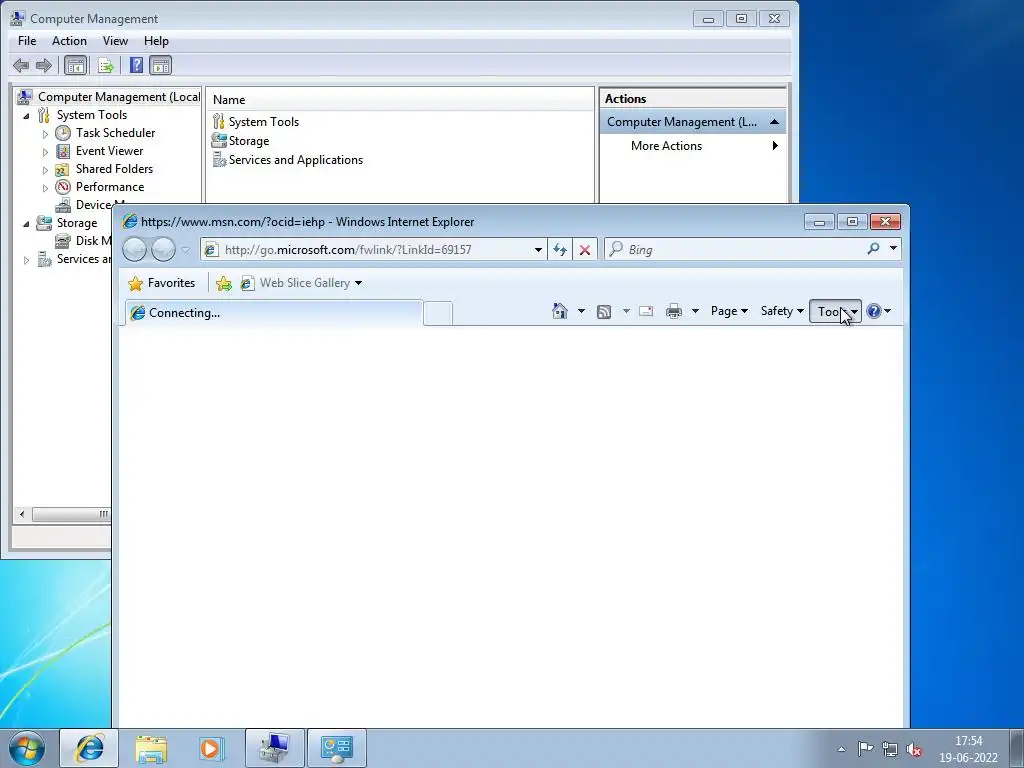Image resolution: width=1024 pixels, height=768 pixels.
Task: Select Performance in the tree
Action: click(x=110, y=187)
